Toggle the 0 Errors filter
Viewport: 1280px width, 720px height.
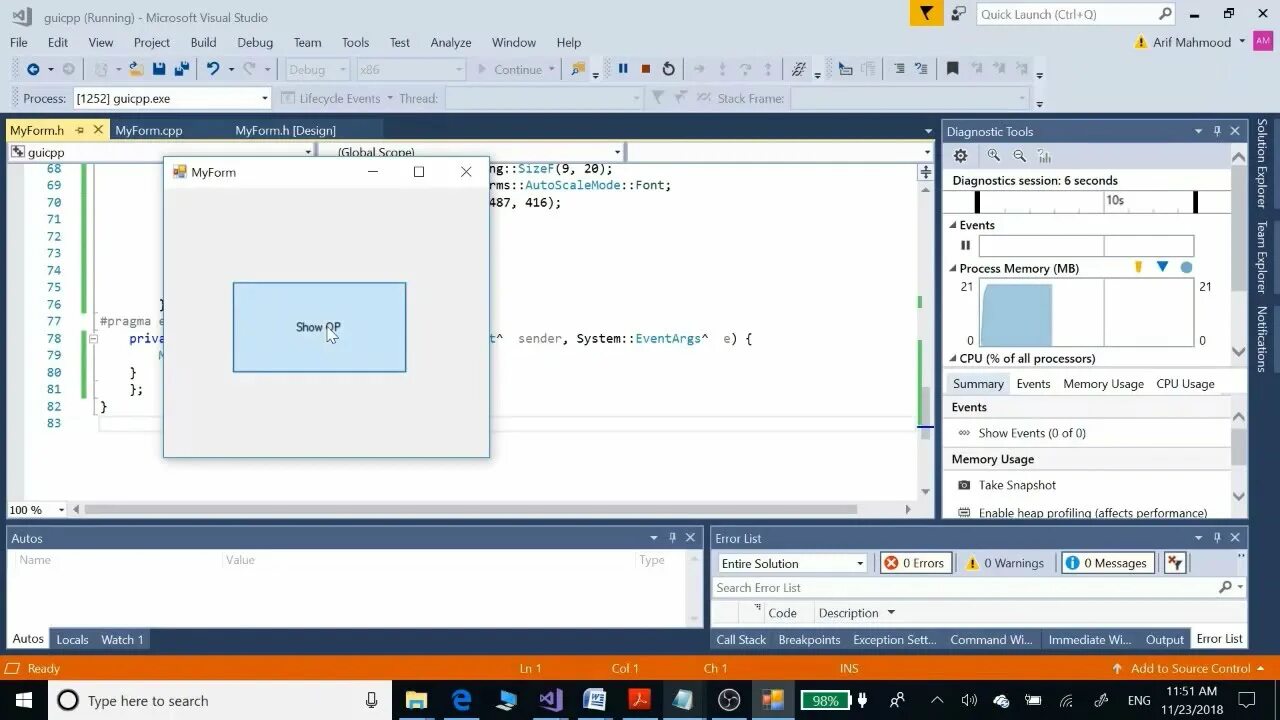coord(915,563)
